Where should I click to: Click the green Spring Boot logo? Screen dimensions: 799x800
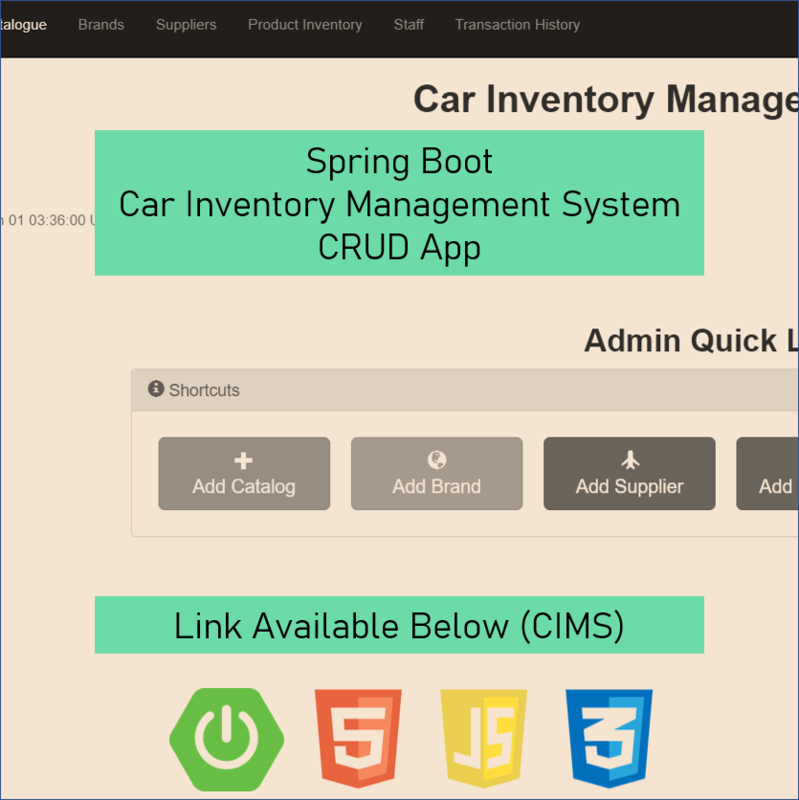click(x=227, y=739)
